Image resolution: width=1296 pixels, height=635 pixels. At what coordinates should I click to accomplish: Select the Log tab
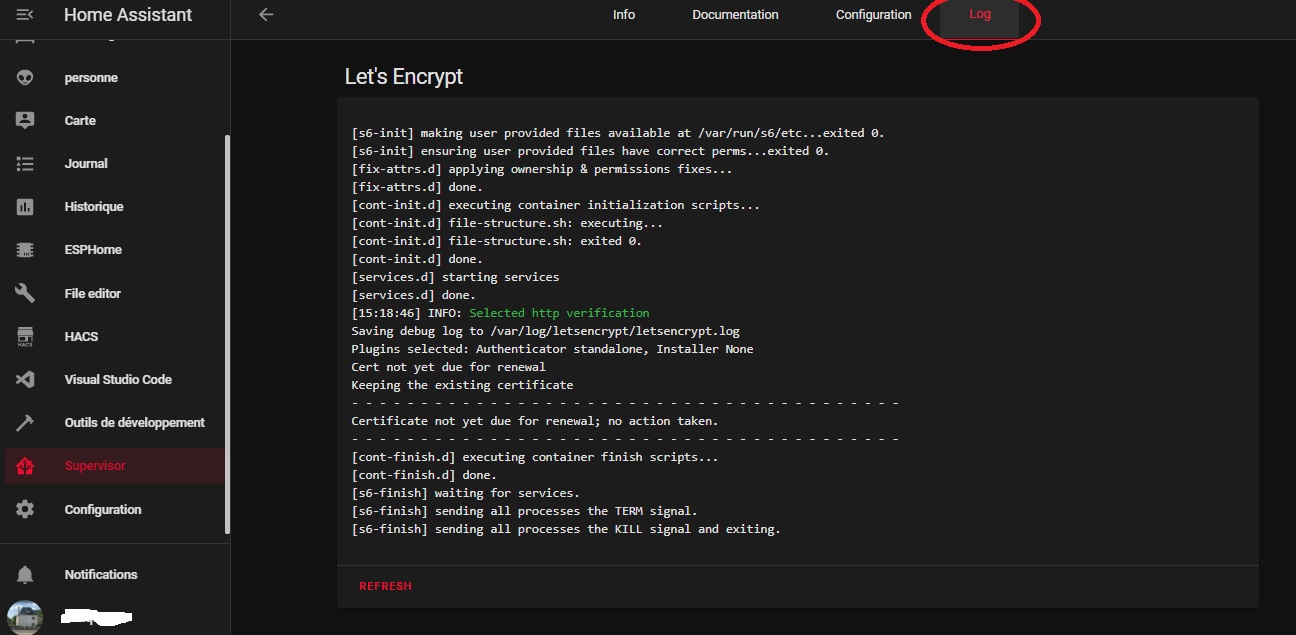[980, 15]
